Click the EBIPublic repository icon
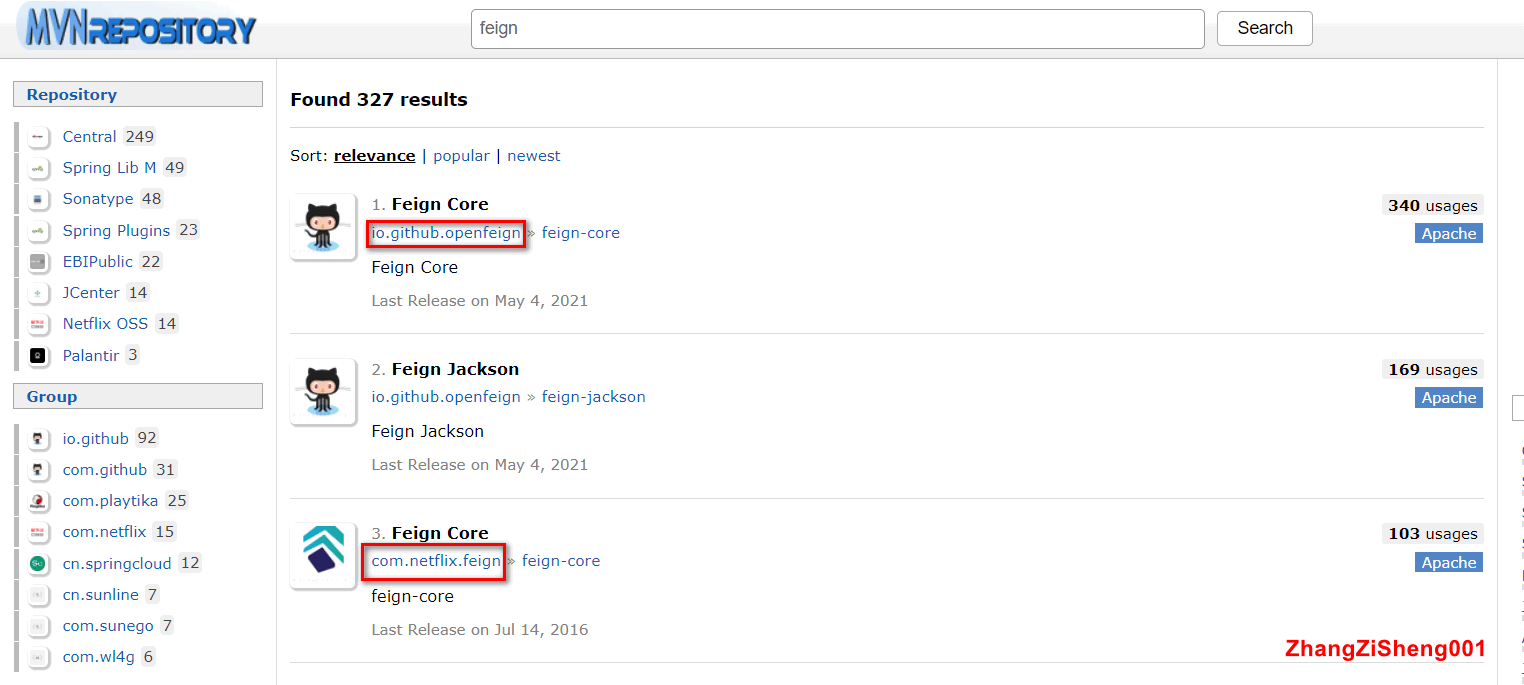The image size is (1524, 685). pos(38,262)
